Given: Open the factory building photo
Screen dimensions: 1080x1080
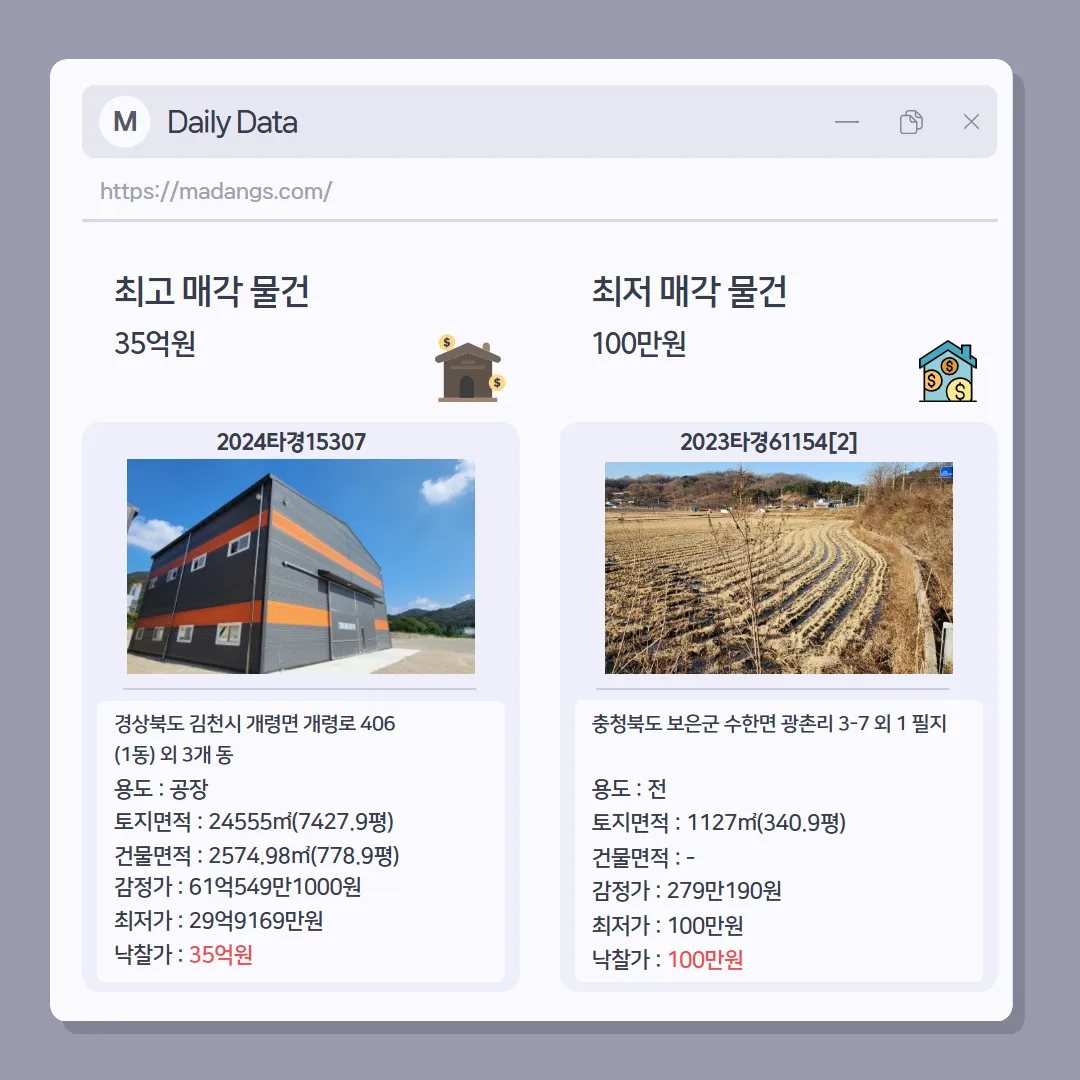Looking at the screenshot, I should 300,566.
